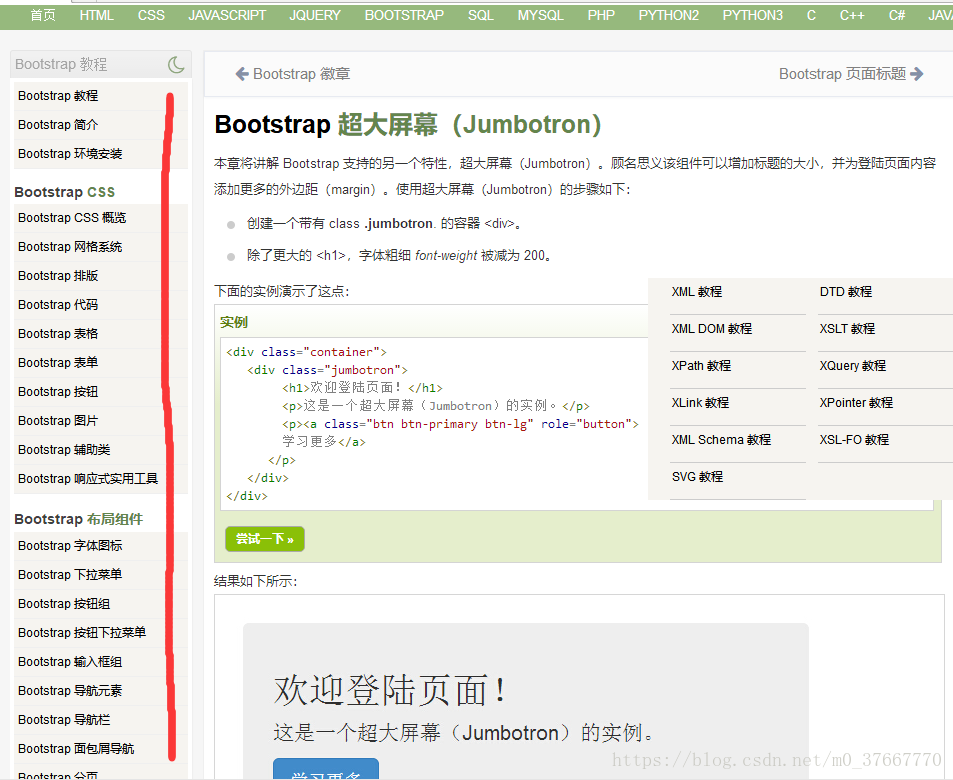
Task: Open the SQL nav item
Action: [x=481, y=15]
